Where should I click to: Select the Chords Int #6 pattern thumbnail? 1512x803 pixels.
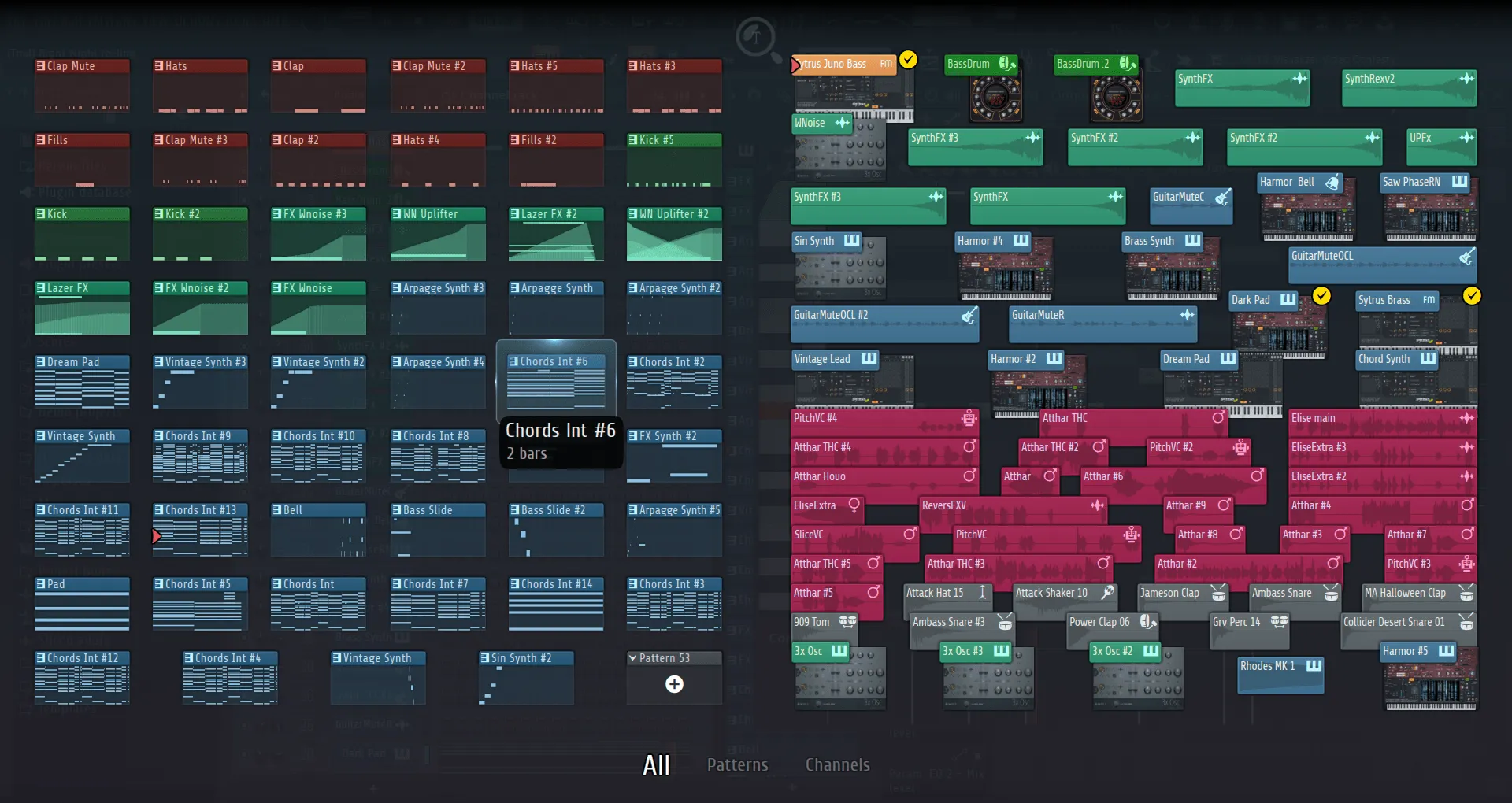tap(556, 383)
